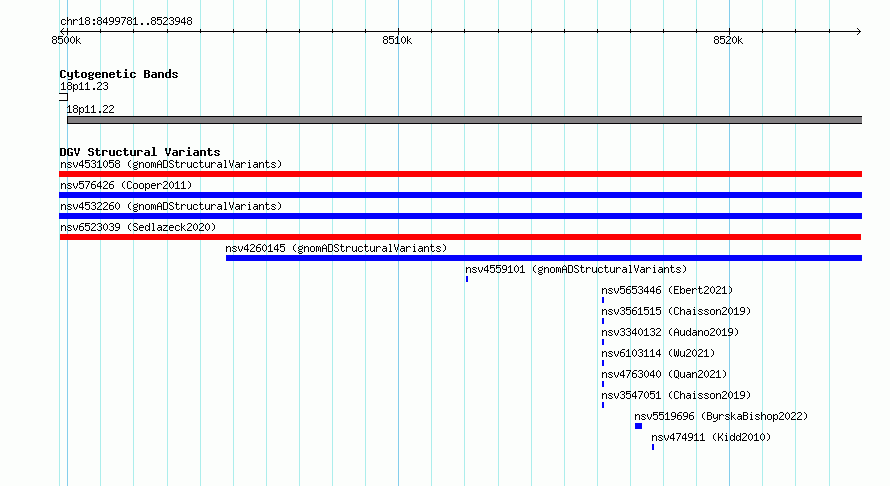Select the red nsv4531058 variant bar

click(460, 174)
